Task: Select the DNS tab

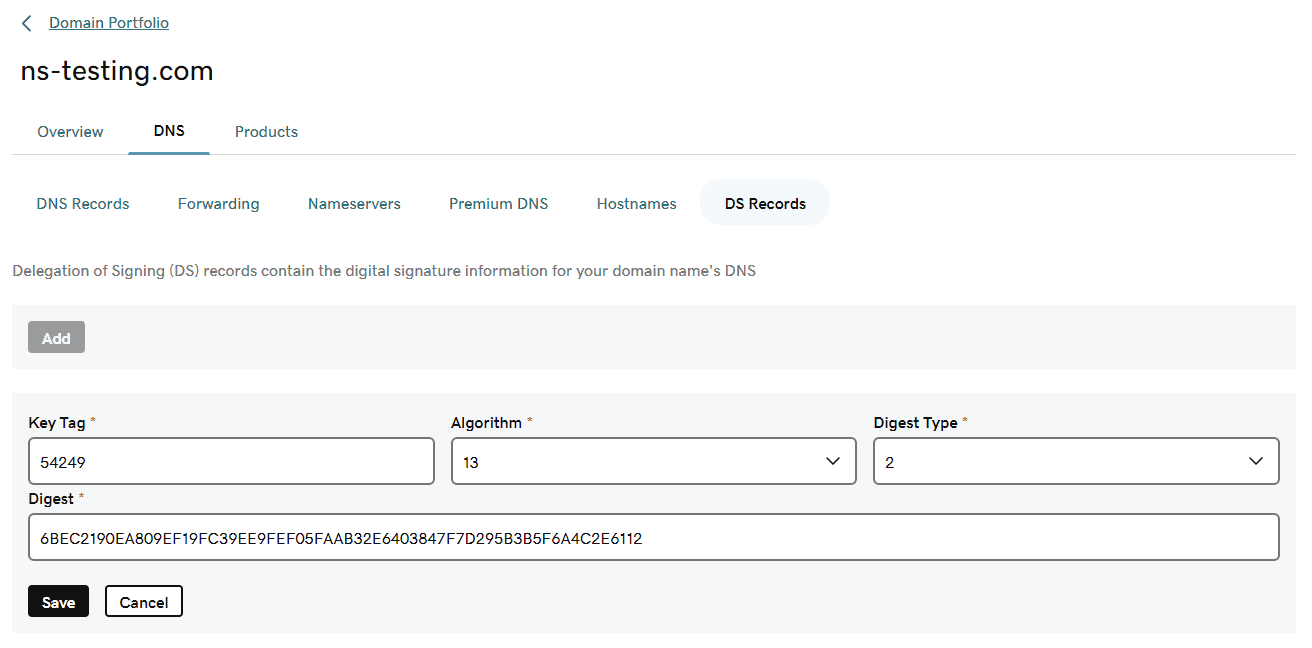Action: coord(168,131)
